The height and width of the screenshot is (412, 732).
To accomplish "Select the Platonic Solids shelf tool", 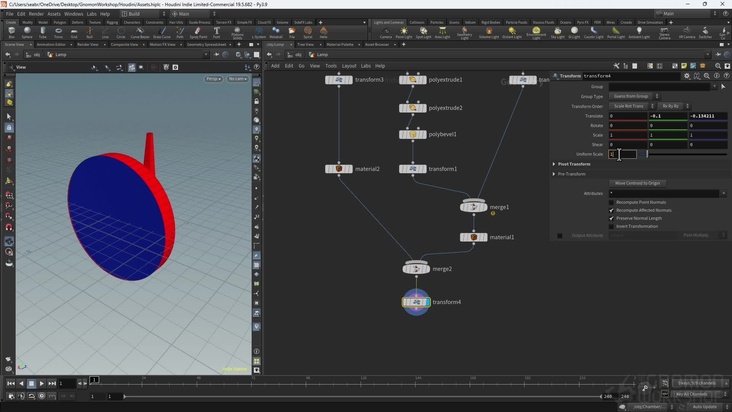I will coord(237,33).
